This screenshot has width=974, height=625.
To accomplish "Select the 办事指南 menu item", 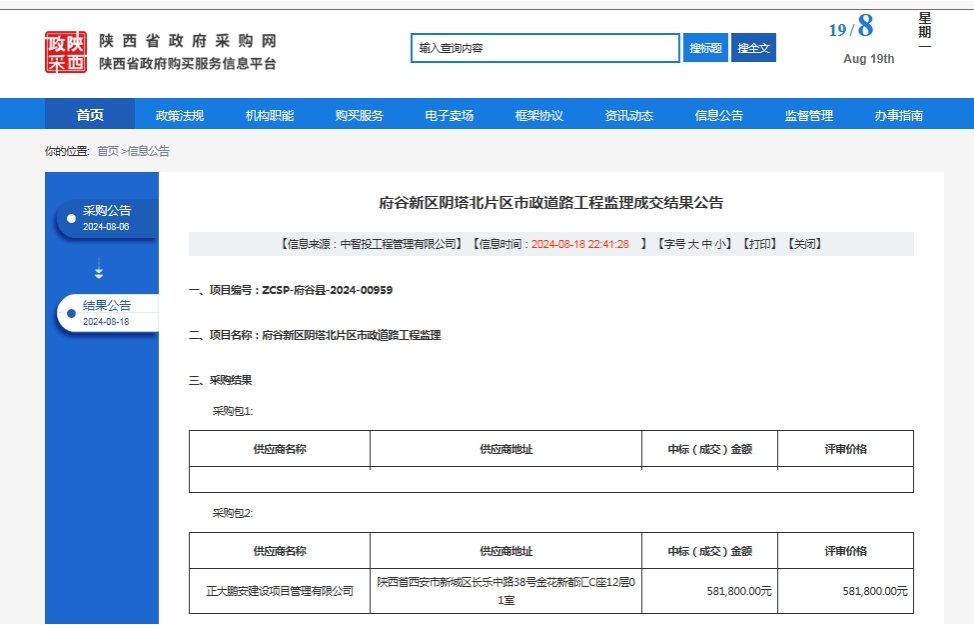I will 898,115.
